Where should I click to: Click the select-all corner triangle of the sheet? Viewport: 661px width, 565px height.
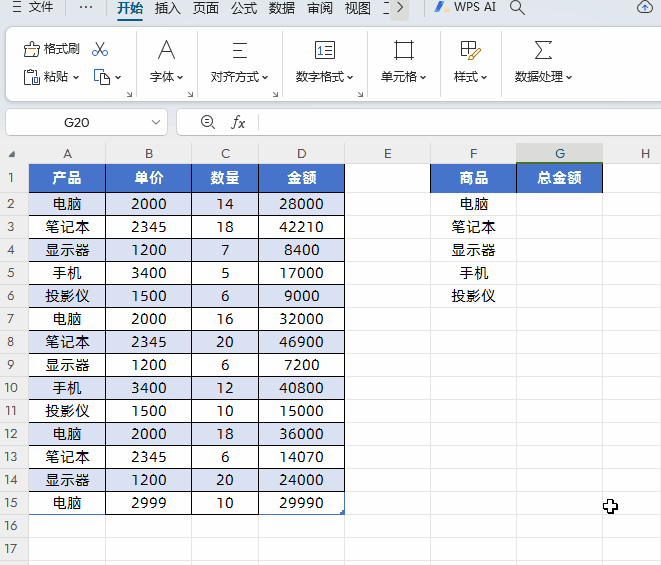pyautogui.click(x=12, y=154)
